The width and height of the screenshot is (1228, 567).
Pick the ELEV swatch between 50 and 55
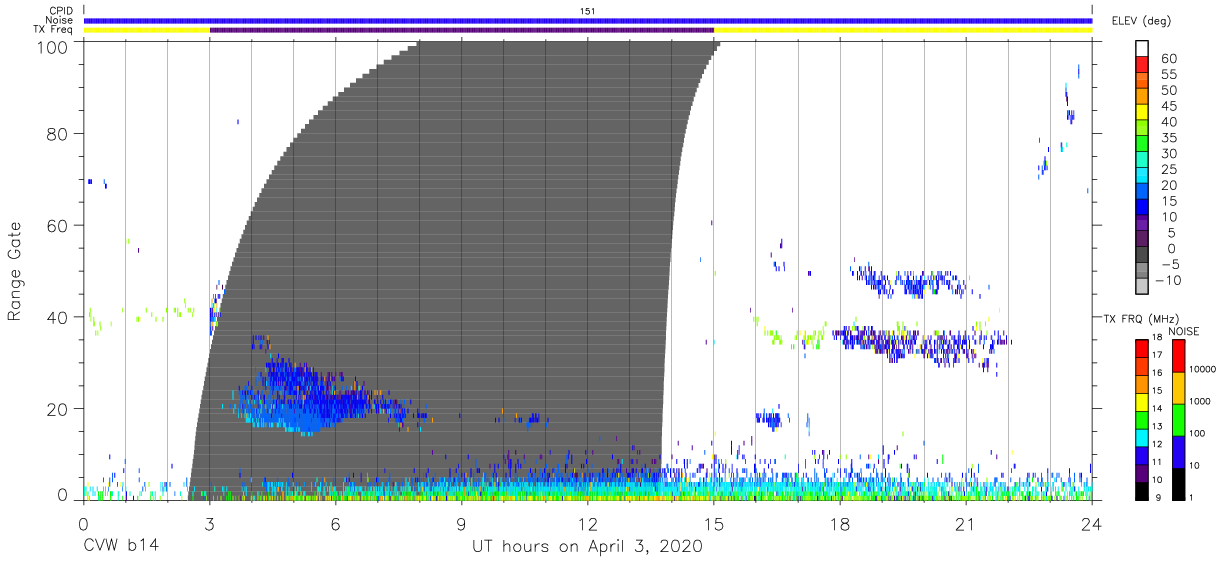click(1142, 81)
